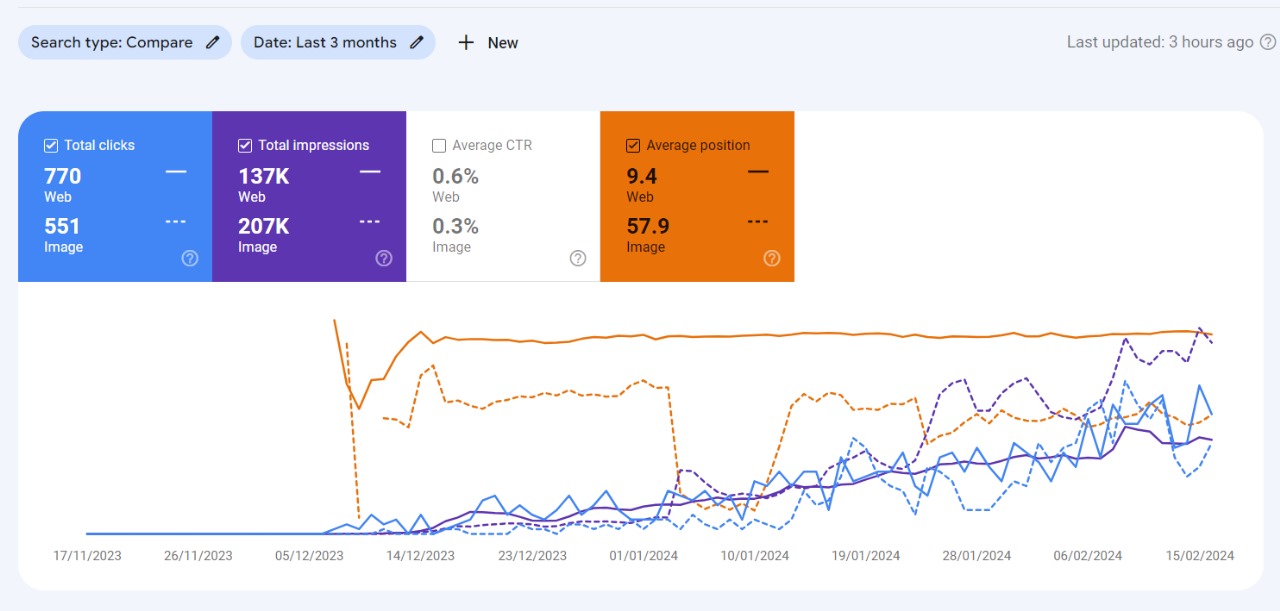Open help icon in Total clicks card

190,258
